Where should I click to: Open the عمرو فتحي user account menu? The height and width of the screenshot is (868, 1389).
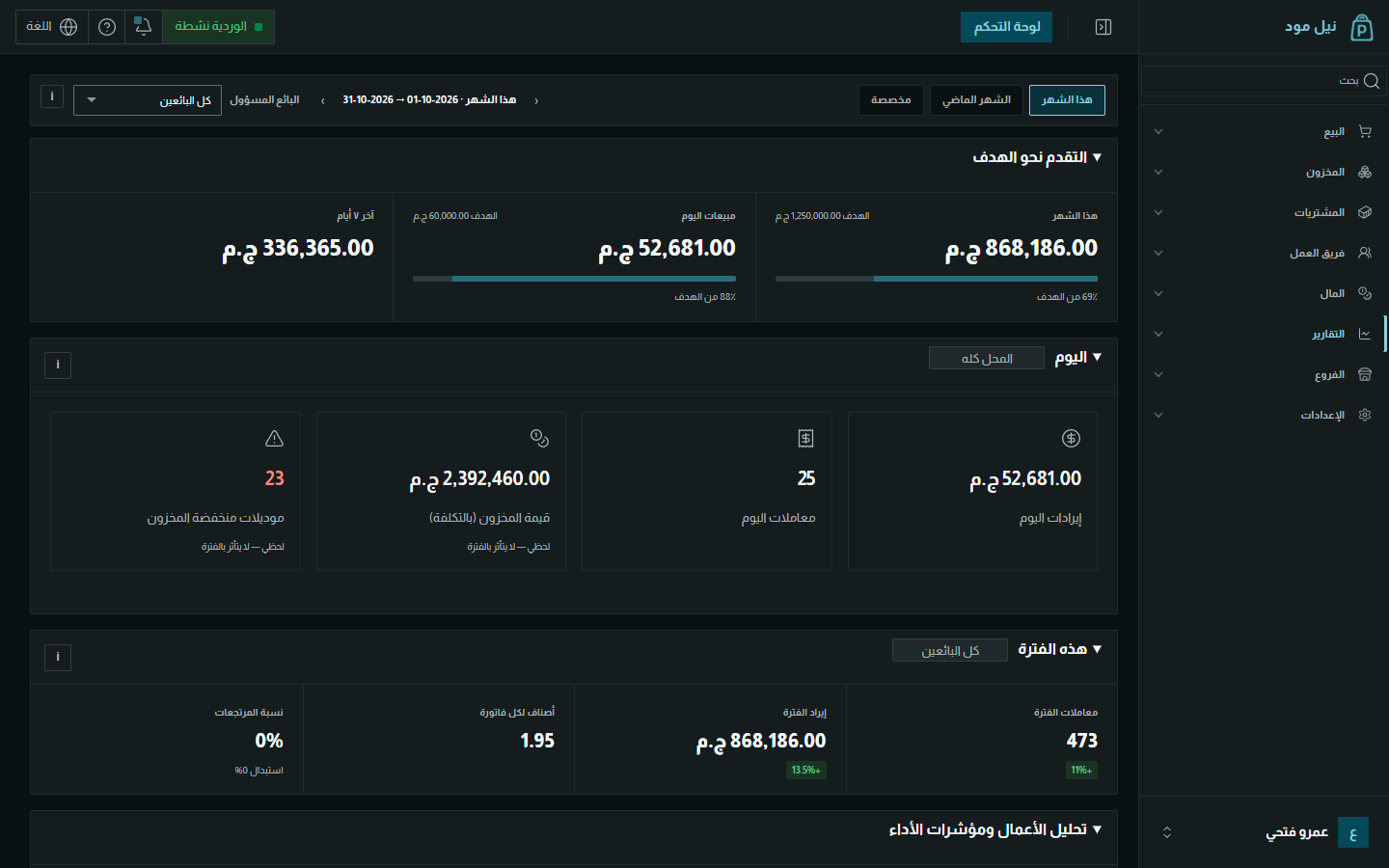pos(1264,832)
